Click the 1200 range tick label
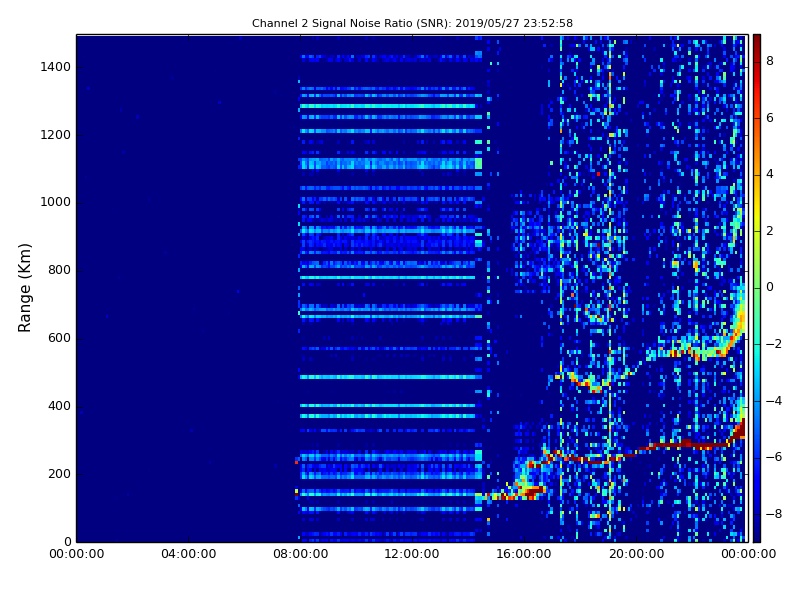Image resolution: width=800 pixels, height=600 pixels. (x=56, y=135)
